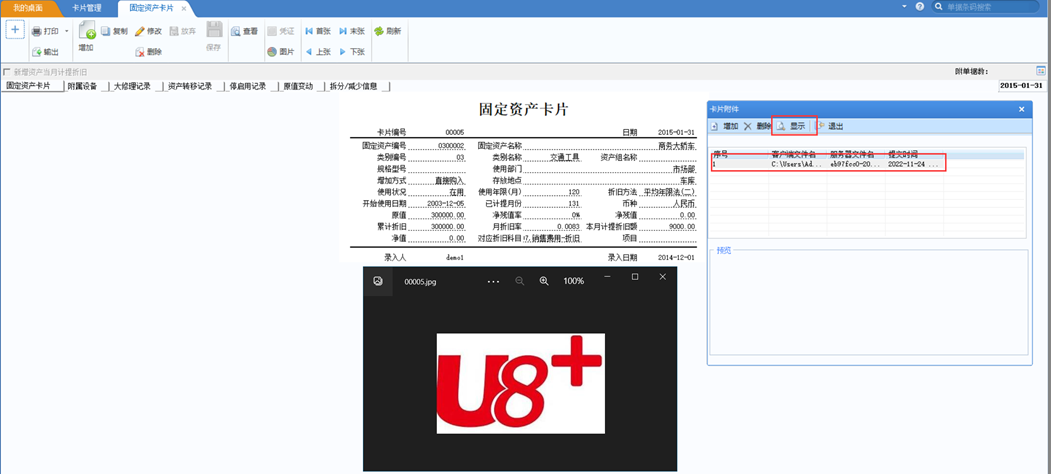Select the 原值变动 sub-tab
This screenshot has width=1051, height=474.
pyautogui.click(x=298, y=86)
